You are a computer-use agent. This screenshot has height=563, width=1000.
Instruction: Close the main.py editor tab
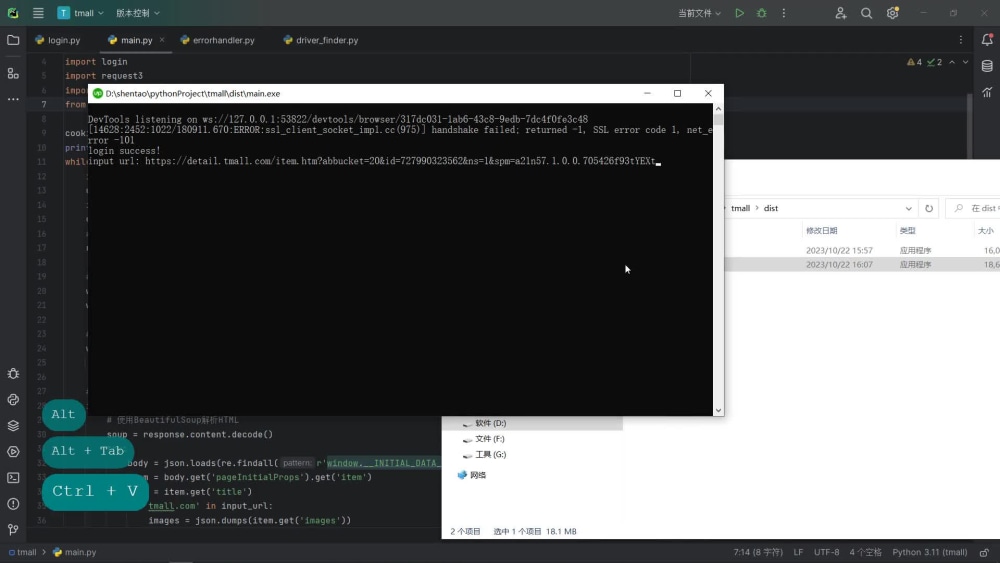(x=162, y=40)
